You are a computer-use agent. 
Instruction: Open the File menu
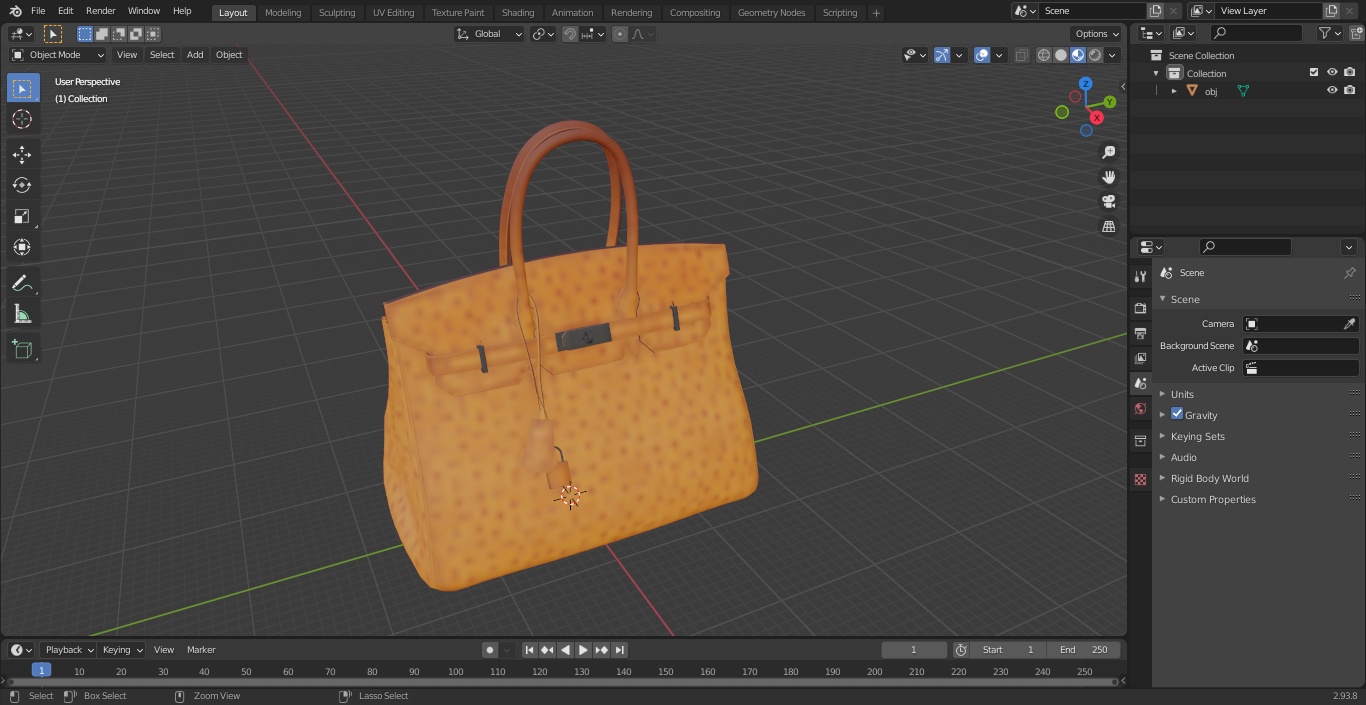tap(38, 11)
